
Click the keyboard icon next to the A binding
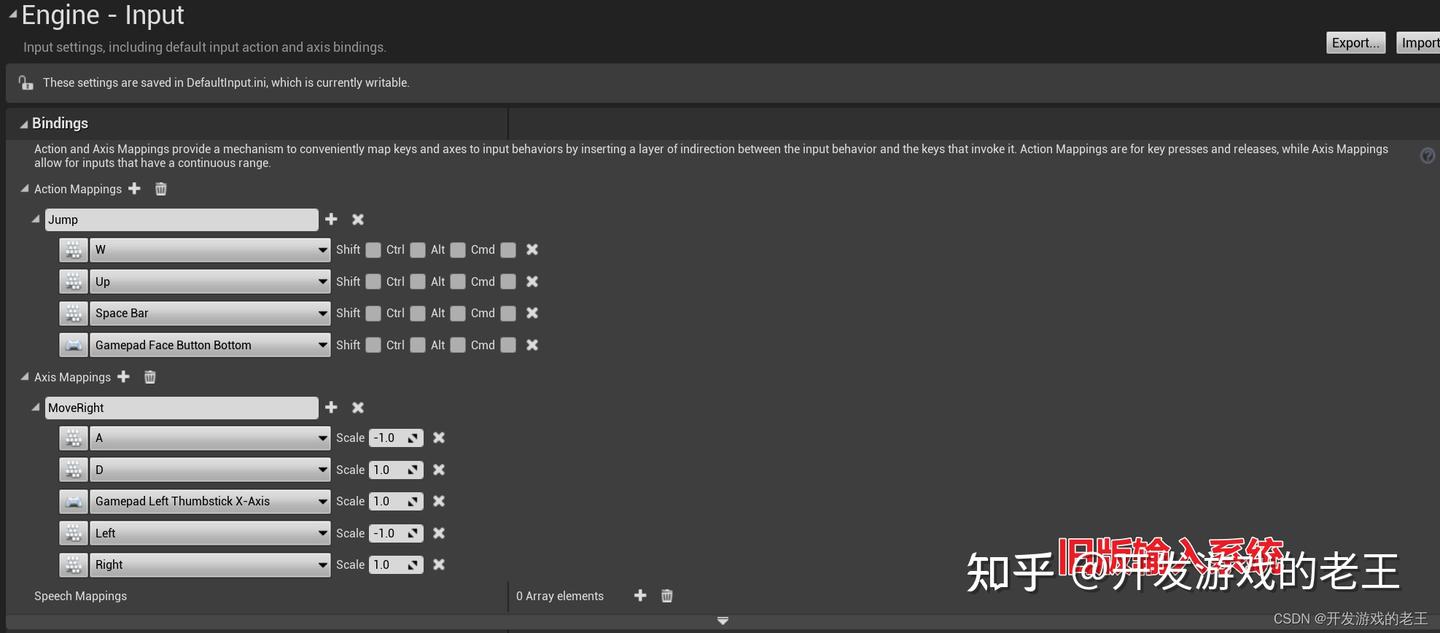pyautogui.click(x=72, y=437)
